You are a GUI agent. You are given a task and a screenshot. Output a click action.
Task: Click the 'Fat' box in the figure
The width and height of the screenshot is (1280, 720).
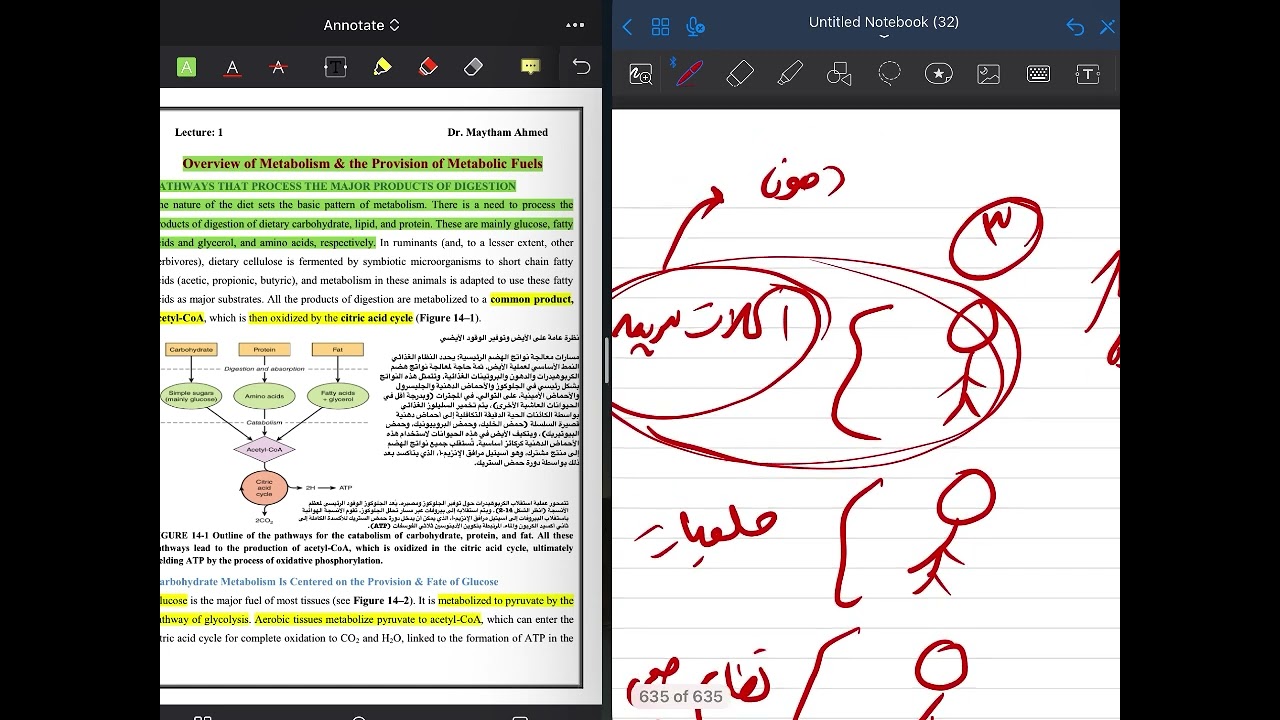pyautogui.click(x=337, y=349)
